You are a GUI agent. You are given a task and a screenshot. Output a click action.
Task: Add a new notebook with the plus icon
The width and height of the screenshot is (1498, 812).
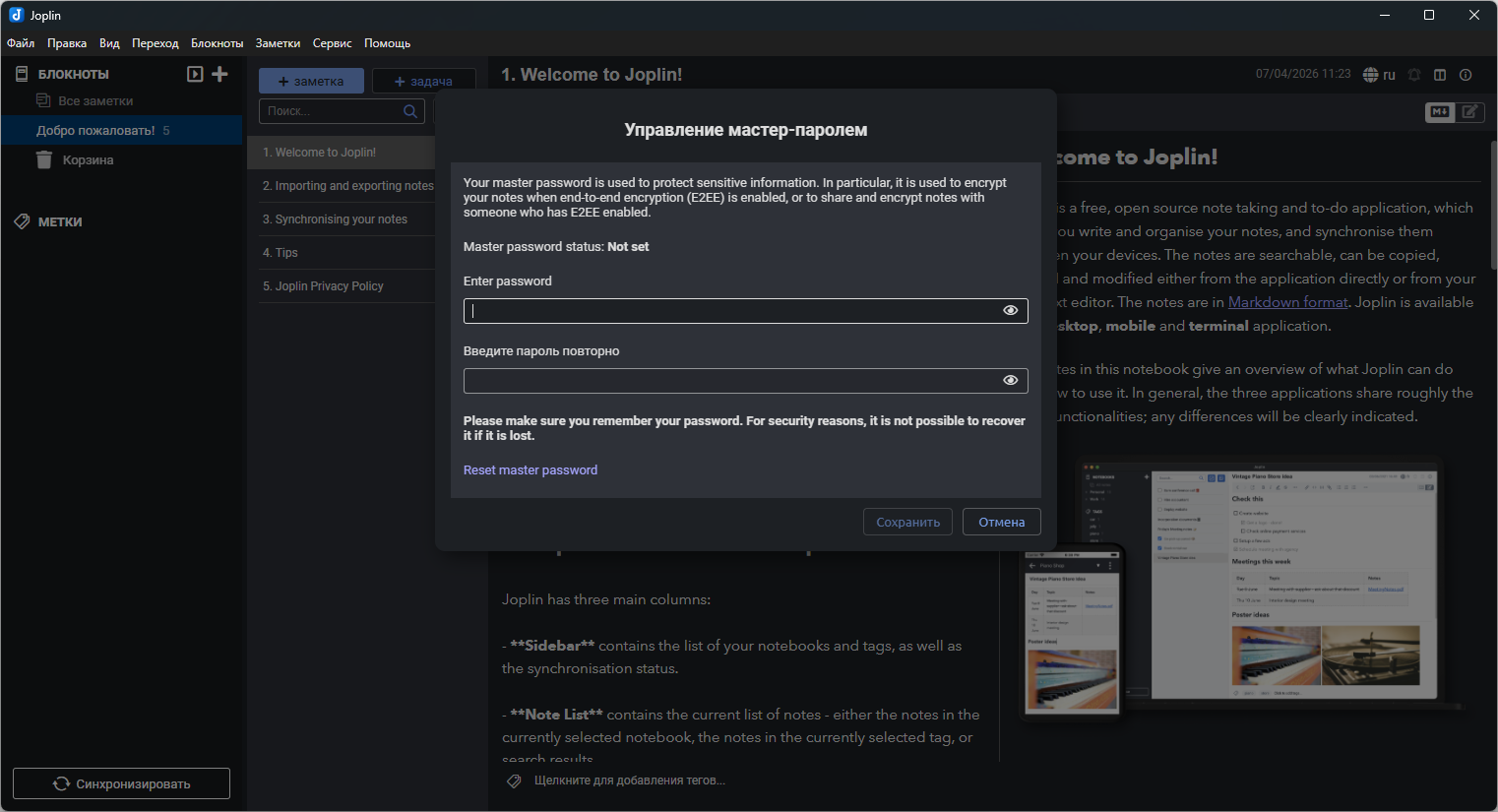point(220,74)
